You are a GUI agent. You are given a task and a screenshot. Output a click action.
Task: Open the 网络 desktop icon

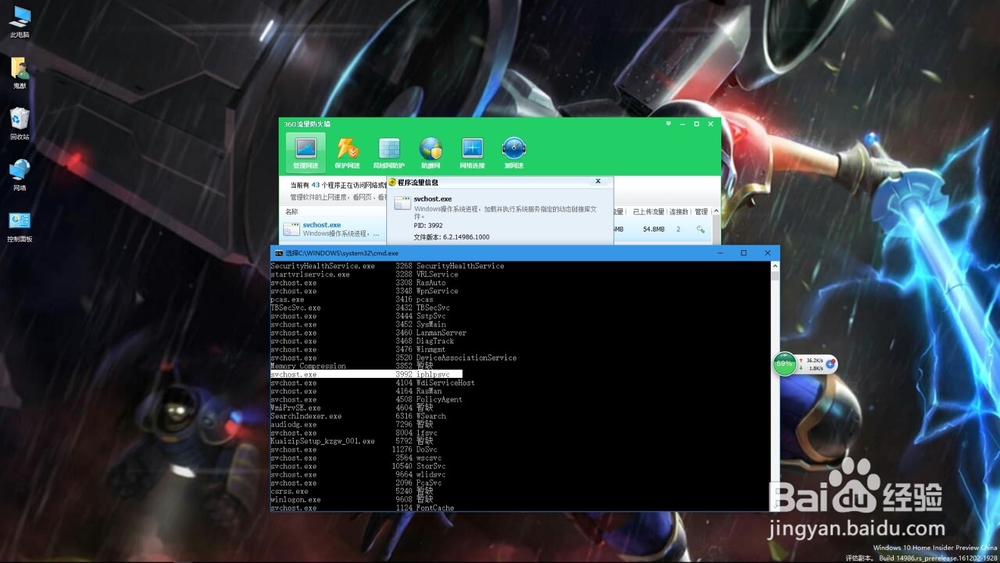click(20, 175)
